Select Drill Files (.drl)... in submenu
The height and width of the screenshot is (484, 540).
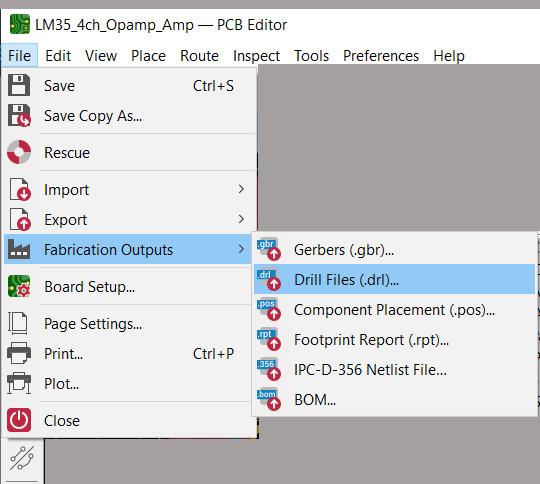tap(395, 279)
